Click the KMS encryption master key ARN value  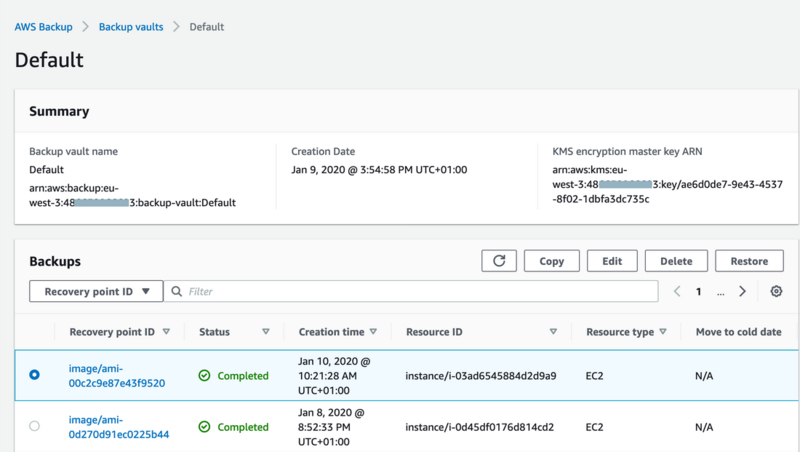pyautogui.click(x=667, y=184)
